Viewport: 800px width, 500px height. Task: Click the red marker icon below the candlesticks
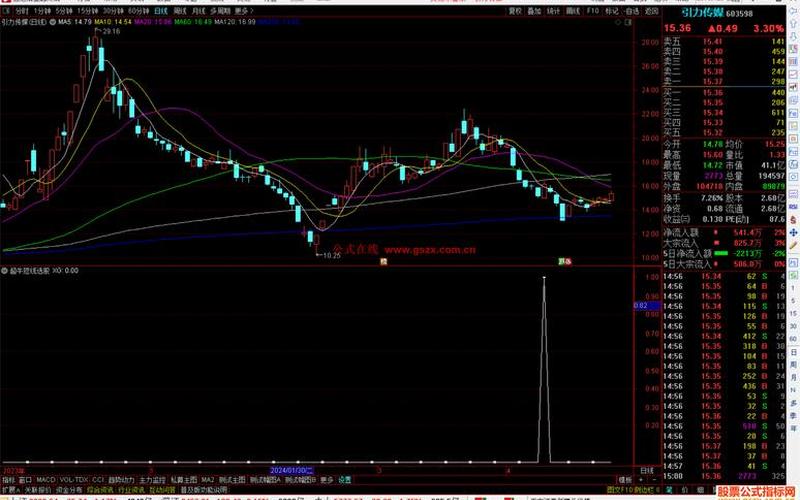[384, 262]
